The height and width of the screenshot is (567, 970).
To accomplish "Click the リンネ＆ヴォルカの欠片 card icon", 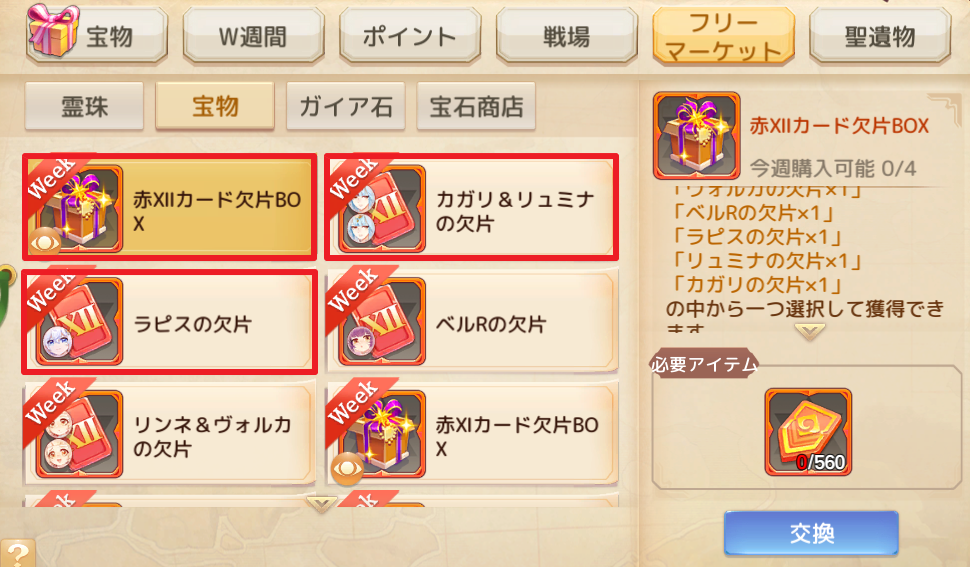I will click(80, 433).
